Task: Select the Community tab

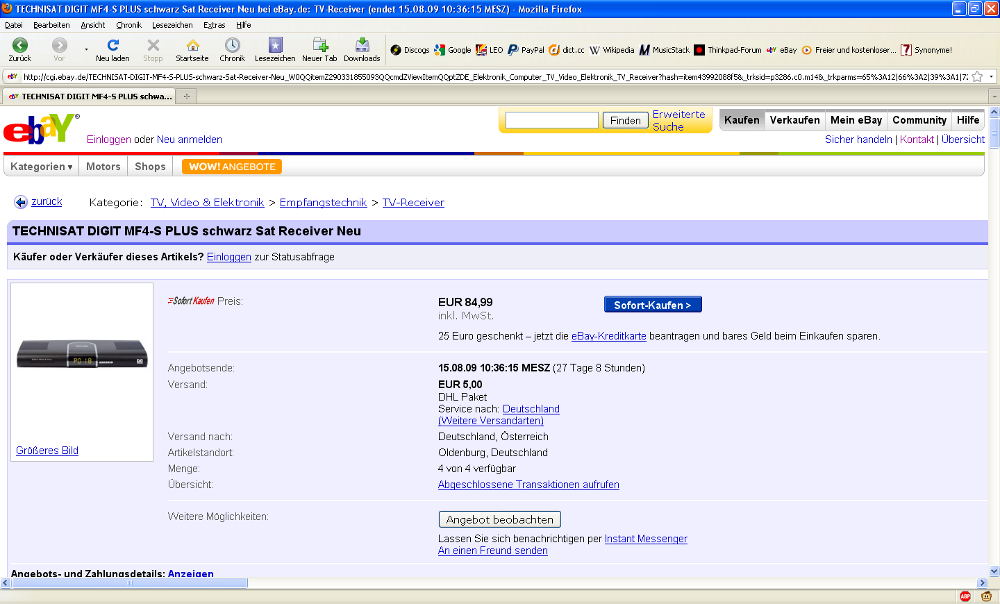Action: point(919,120)
